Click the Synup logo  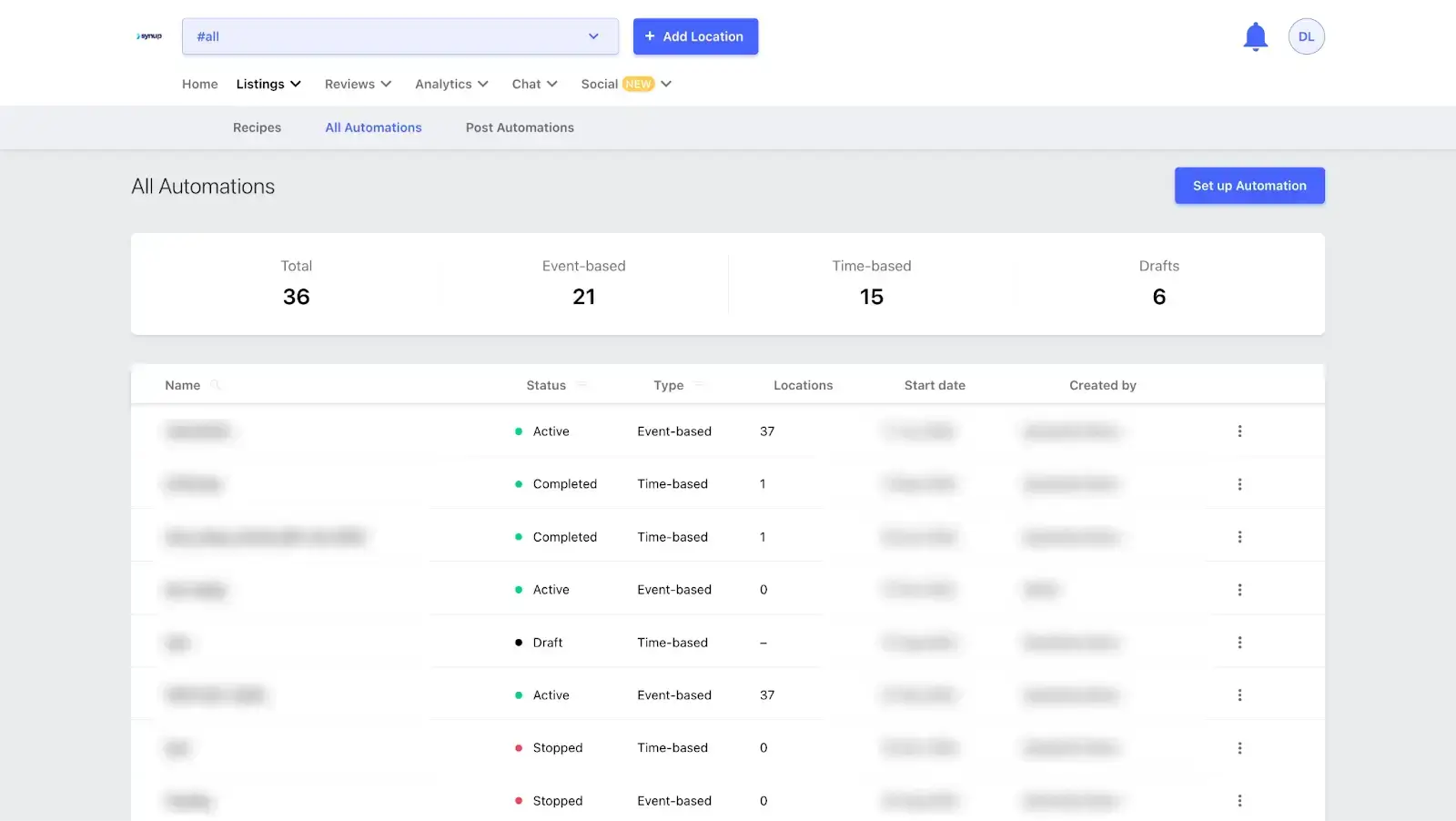pos(149,36)
